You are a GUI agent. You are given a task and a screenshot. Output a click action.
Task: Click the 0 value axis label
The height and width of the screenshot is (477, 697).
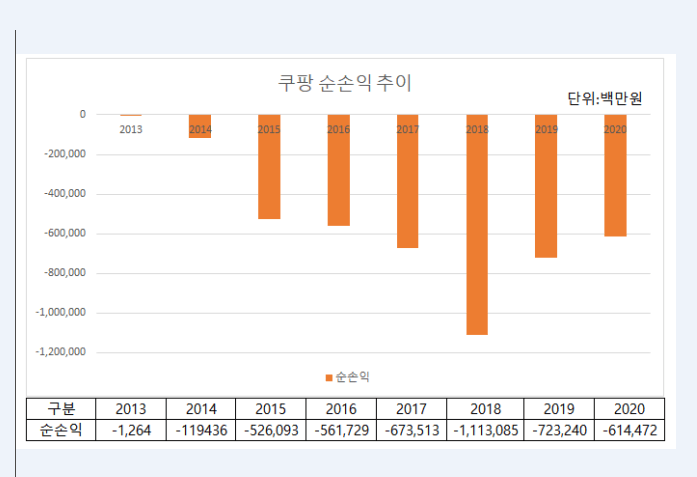pyautogui.click(x=83, y=114)
